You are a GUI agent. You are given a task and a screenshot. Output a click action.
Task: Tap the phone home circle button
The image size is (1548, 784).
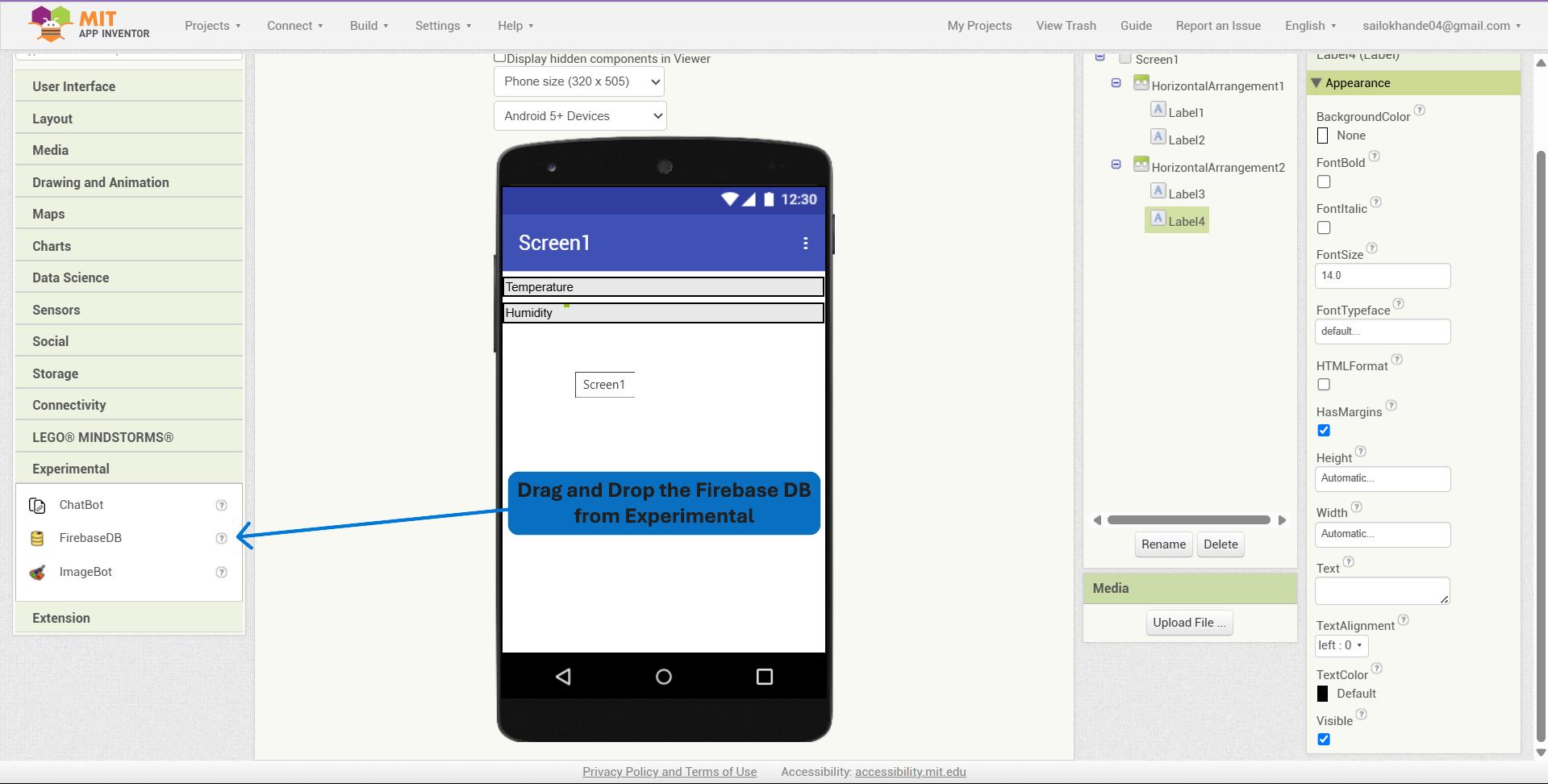click(x=663, y=677)
